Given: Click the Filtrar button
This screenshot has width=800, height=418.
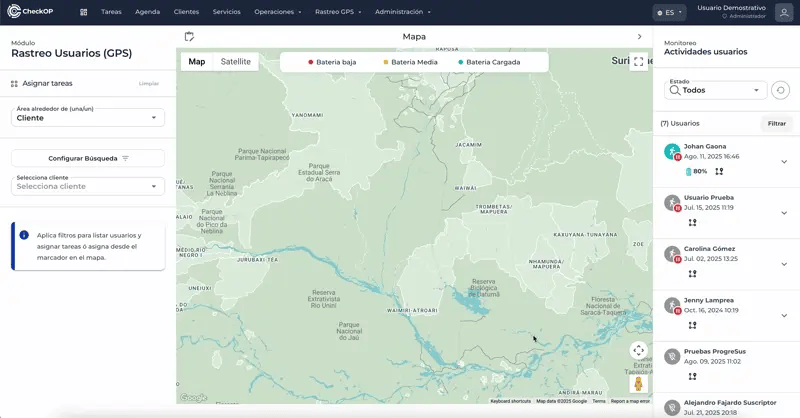Looking at the screenshot, I should [x=777, y=124].
